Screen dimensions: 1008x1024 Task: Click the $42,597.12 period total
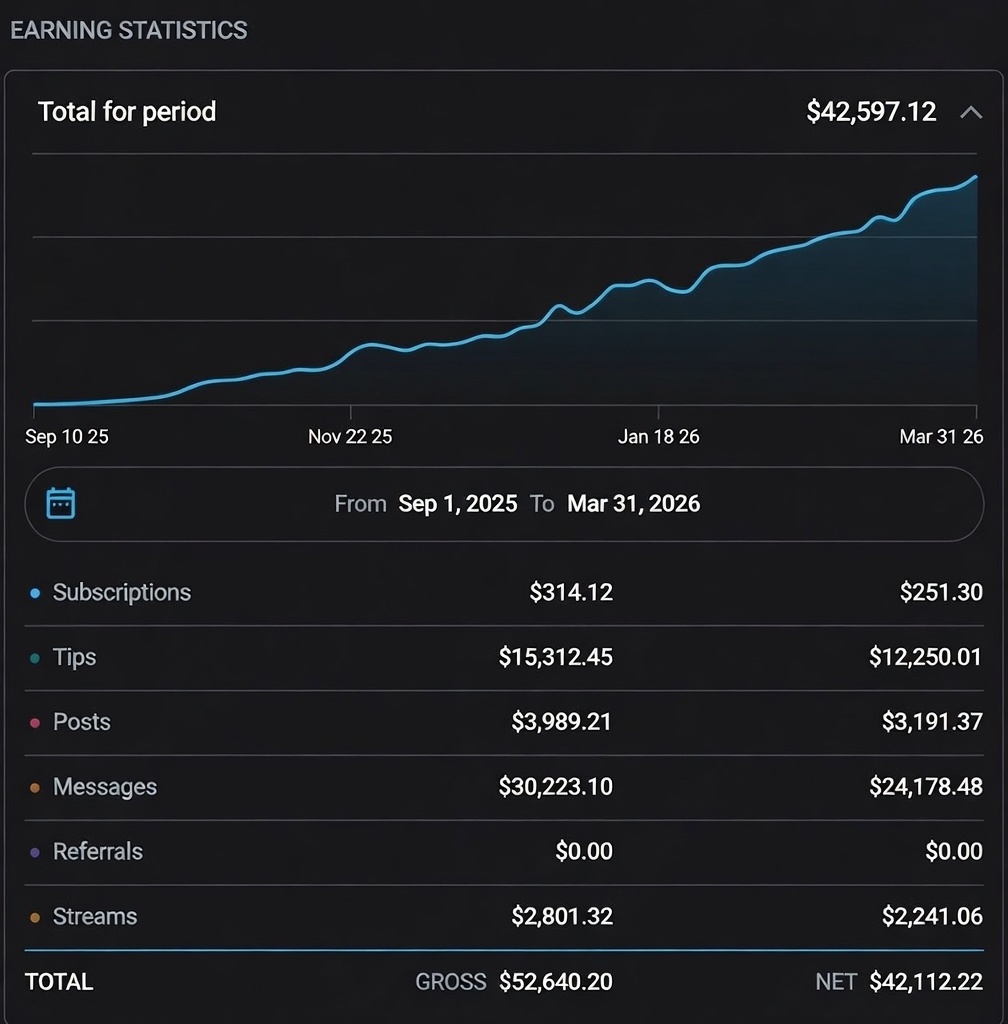(871, 111)
